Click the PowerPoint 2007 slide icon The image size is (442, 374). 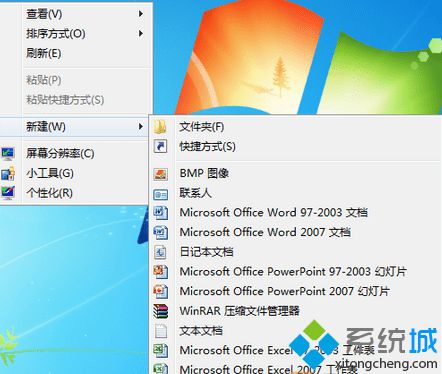[160, 291]
